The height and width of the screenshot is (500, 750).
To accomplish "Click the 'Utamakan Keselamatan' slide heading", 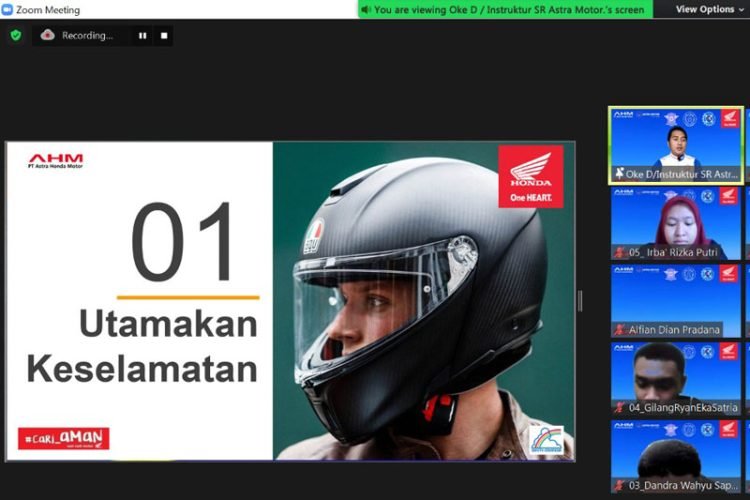I will tap(143, 346).
